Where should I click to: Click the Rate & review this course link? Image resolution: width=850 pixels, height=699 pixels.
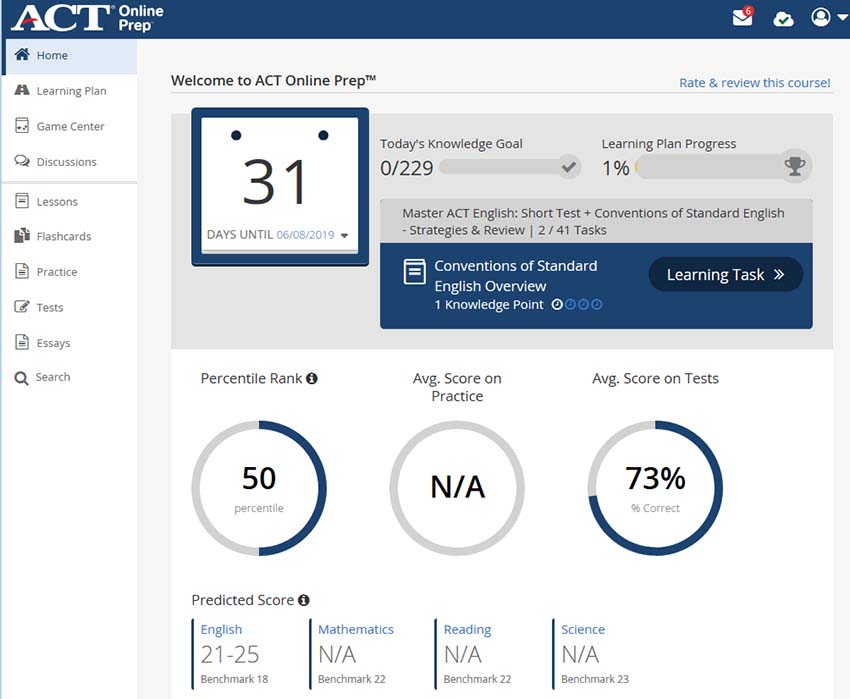tap(754, 83)
